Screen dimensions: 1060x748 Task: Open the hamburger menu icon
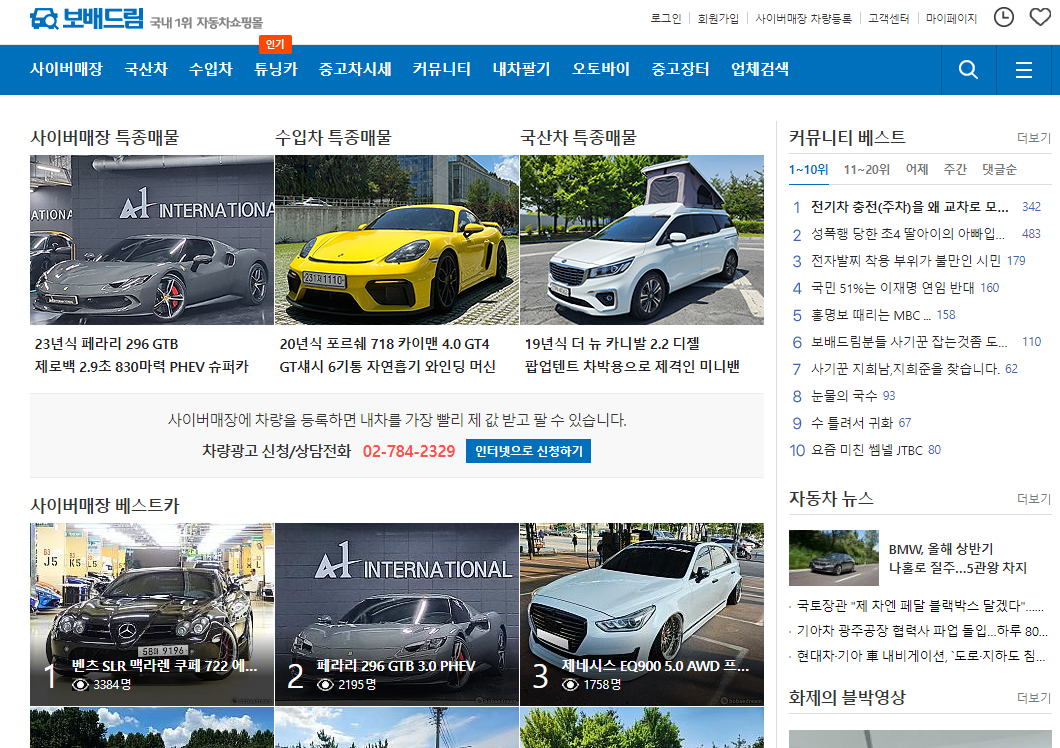click(1023, 70)
